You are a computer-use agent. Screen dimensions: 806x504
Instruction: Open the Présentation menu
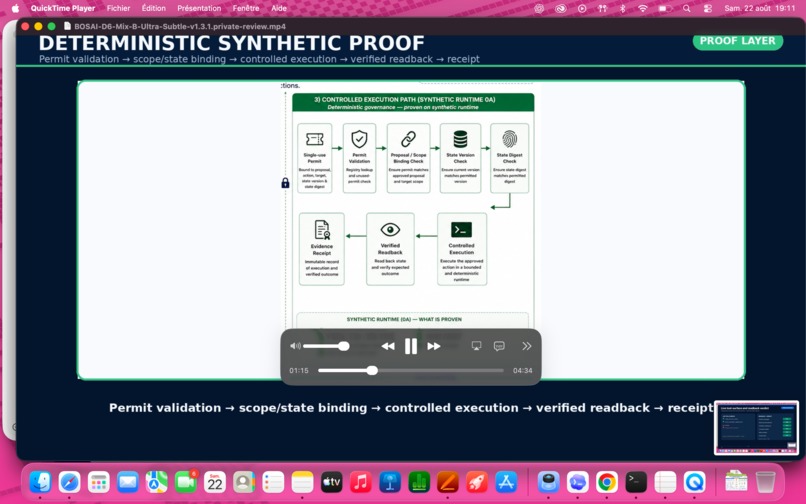click(x=199, y=8)
